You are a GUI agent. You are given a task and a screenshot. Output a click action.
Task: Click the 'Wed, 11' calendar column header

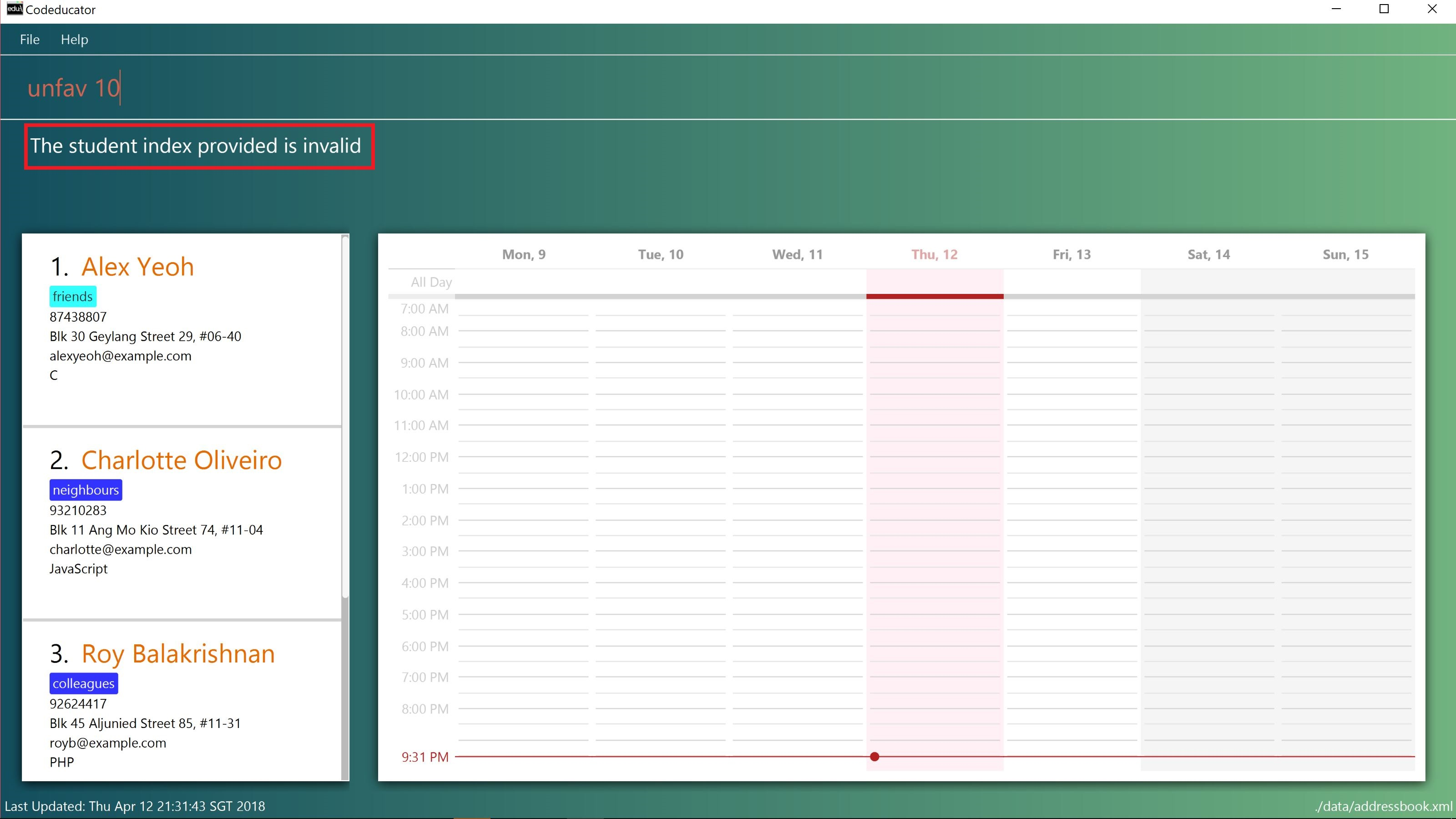(798, 254)
